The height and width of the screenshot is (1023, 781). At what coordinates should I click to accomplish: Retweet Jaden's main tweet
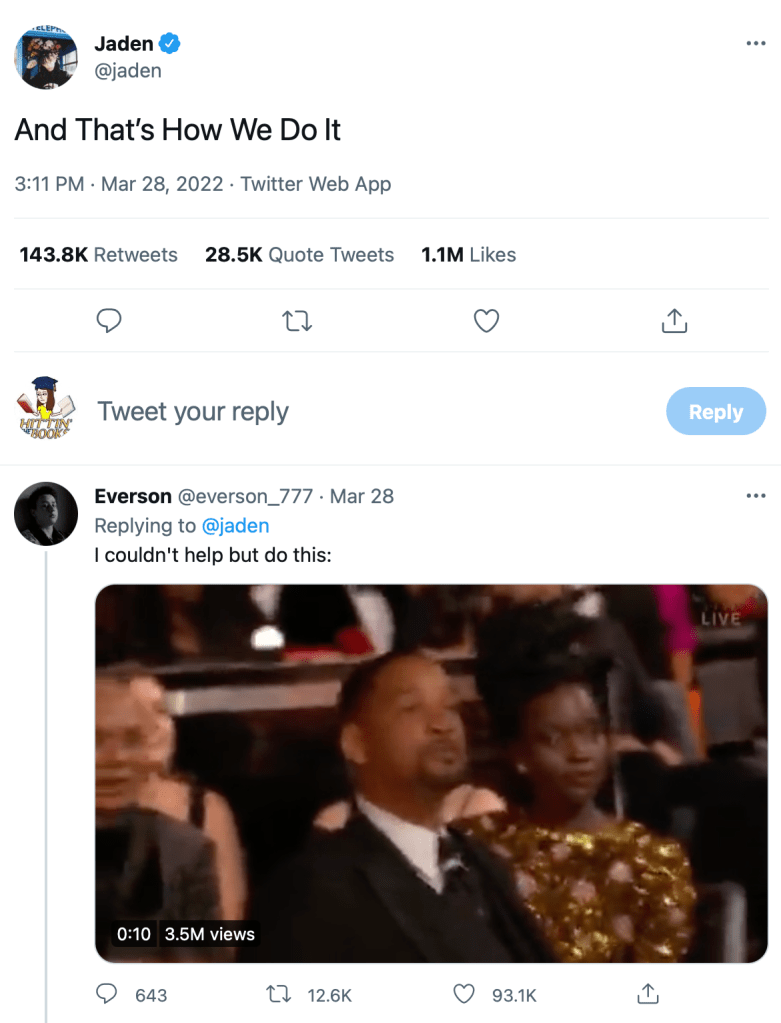297,321
